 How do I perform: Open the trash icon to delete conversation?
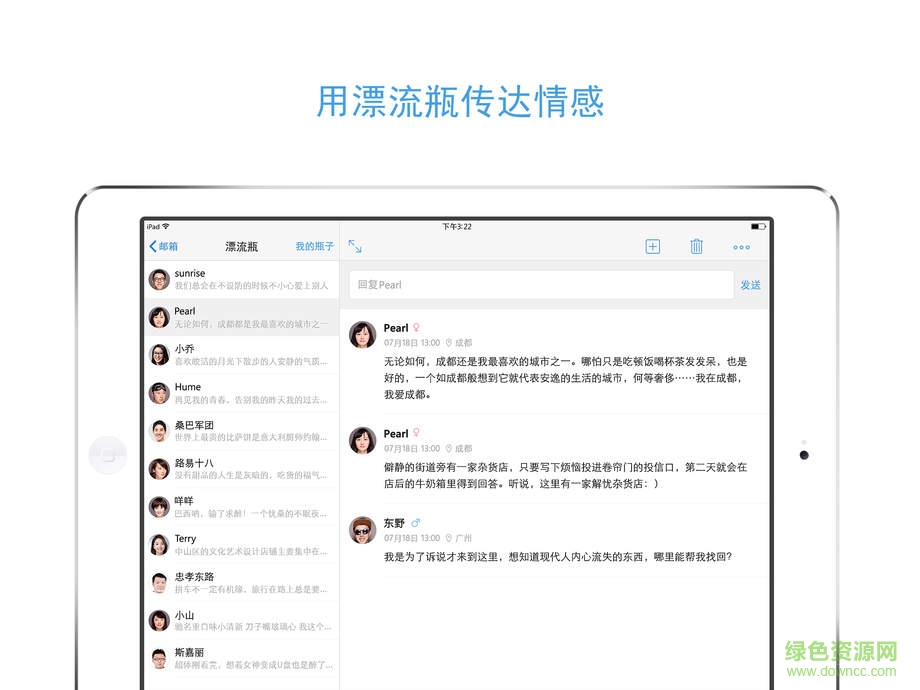pyautogui.click(x=697, y=246)
